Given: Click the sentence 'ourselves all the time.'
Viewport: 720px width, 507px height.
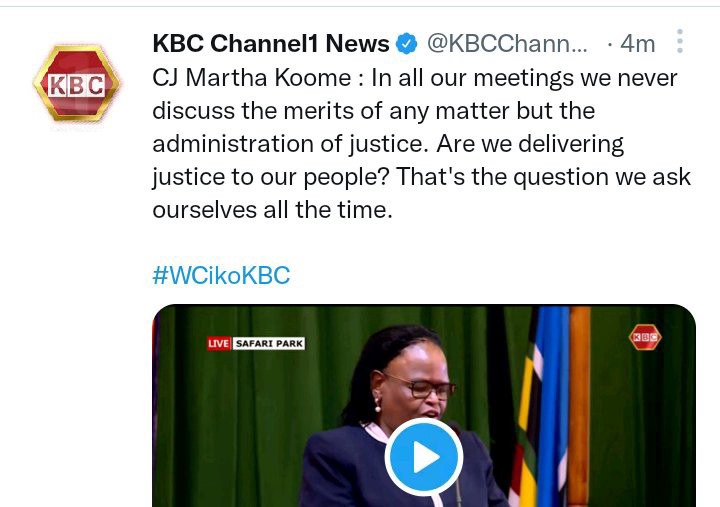Looking at the screenshot, I should coord(272,210).
